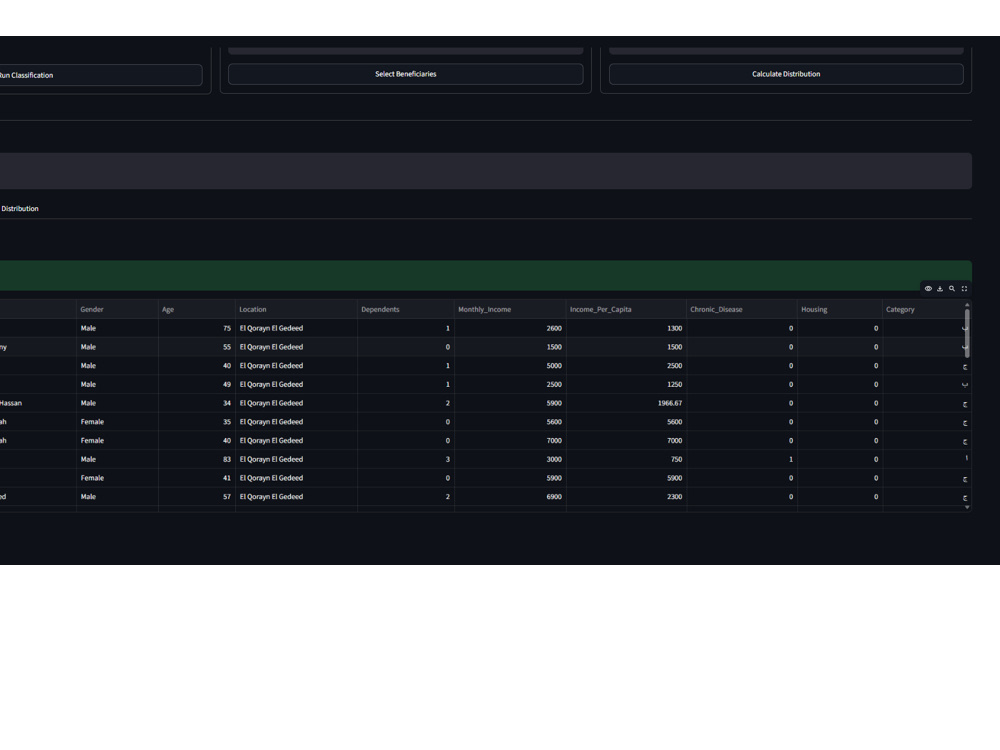This screenshot has height=750, width=1000.
Task: Select Income_Per_Capita cell 1250
Action: point(626,385)
